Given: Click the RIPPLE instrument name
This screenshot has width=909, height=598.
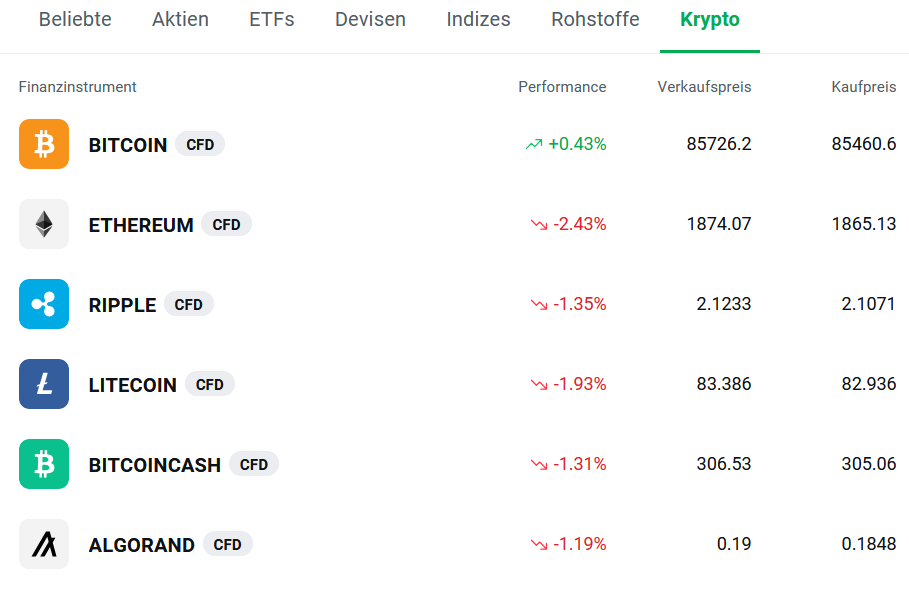Looking at the screenshot, I should point(122,304).
